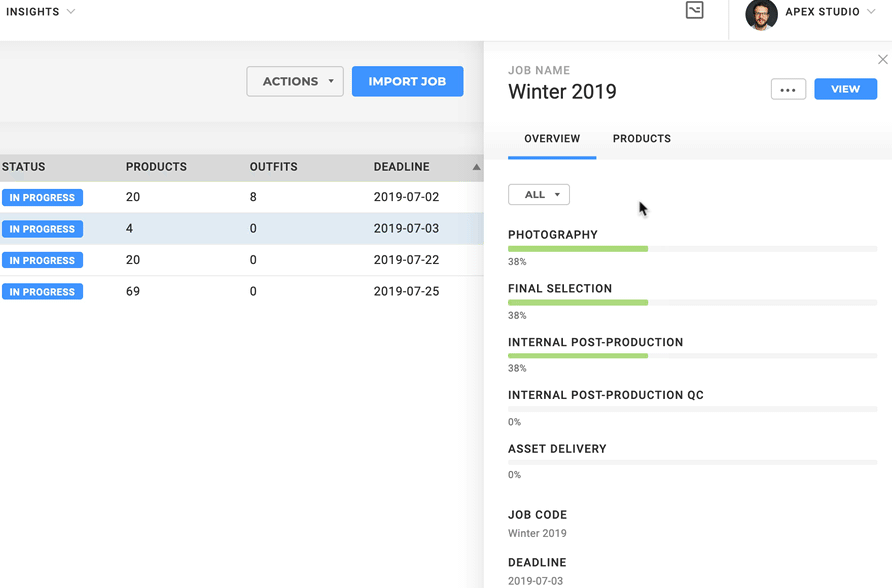This screenshot has width=892, height=588.
Task: Open the Apex Studio account menu
Action: click(x=829, y=12)
